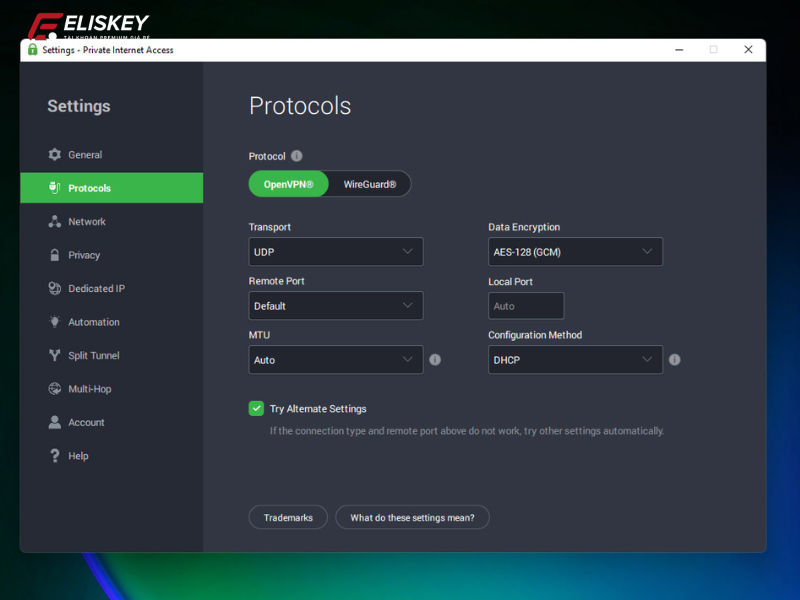
Task: Click info icon beside Configuration Method
Action: [675, 360]
